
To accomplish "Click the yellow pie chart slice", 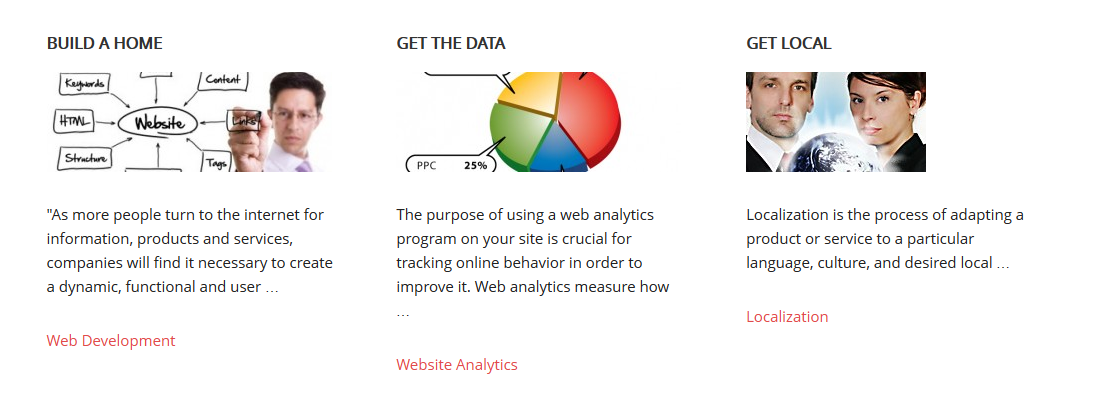I will point(532,91).
